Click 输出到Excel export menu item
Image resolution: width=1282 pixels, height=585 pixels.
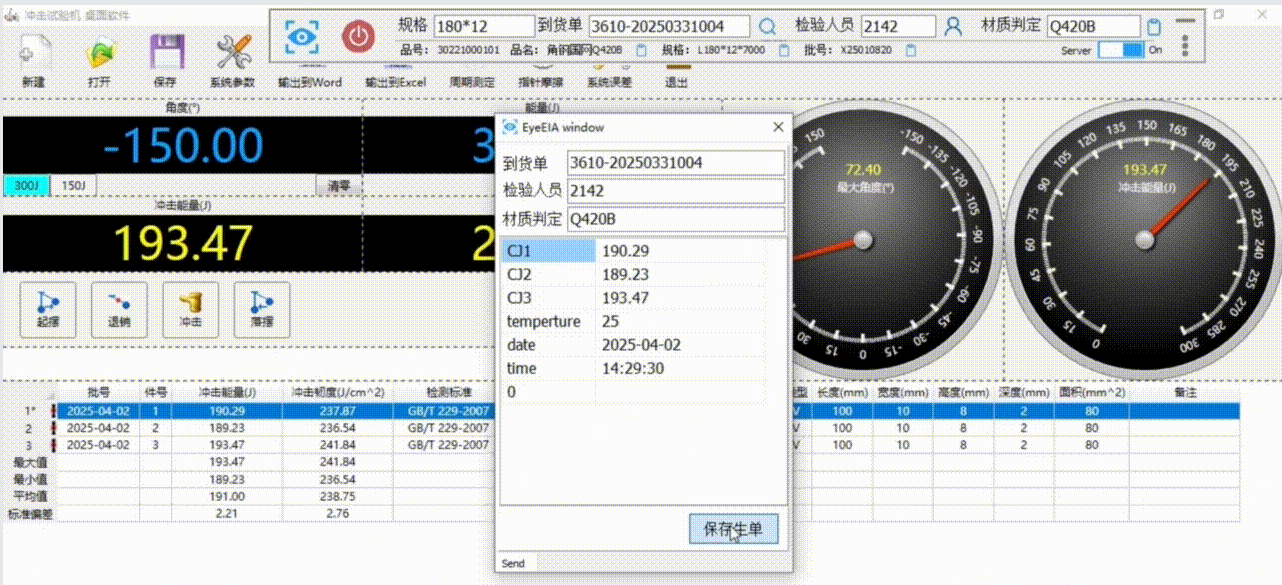point(396,83)
